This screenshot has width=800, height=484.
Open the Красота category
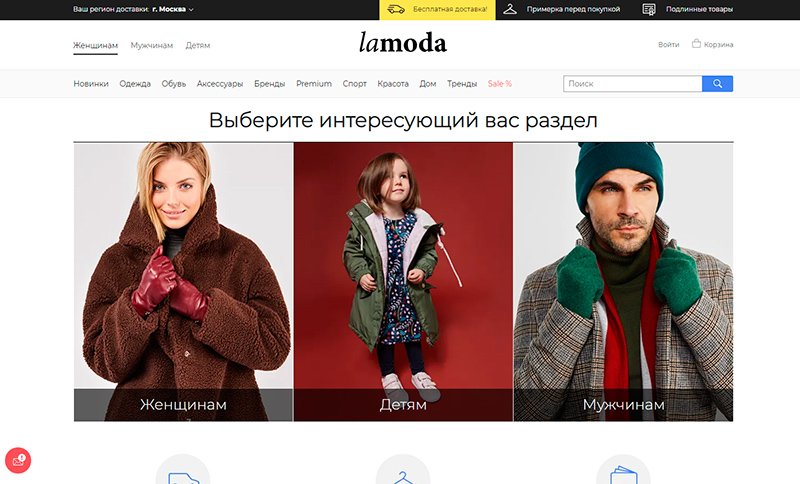pos(393,84)
